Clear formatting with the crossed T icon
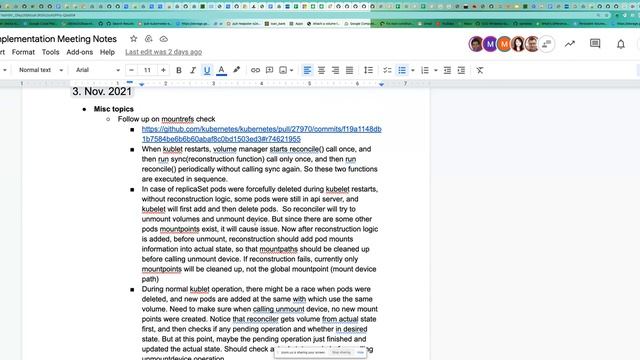640x360 pixels. pos(480,70)
